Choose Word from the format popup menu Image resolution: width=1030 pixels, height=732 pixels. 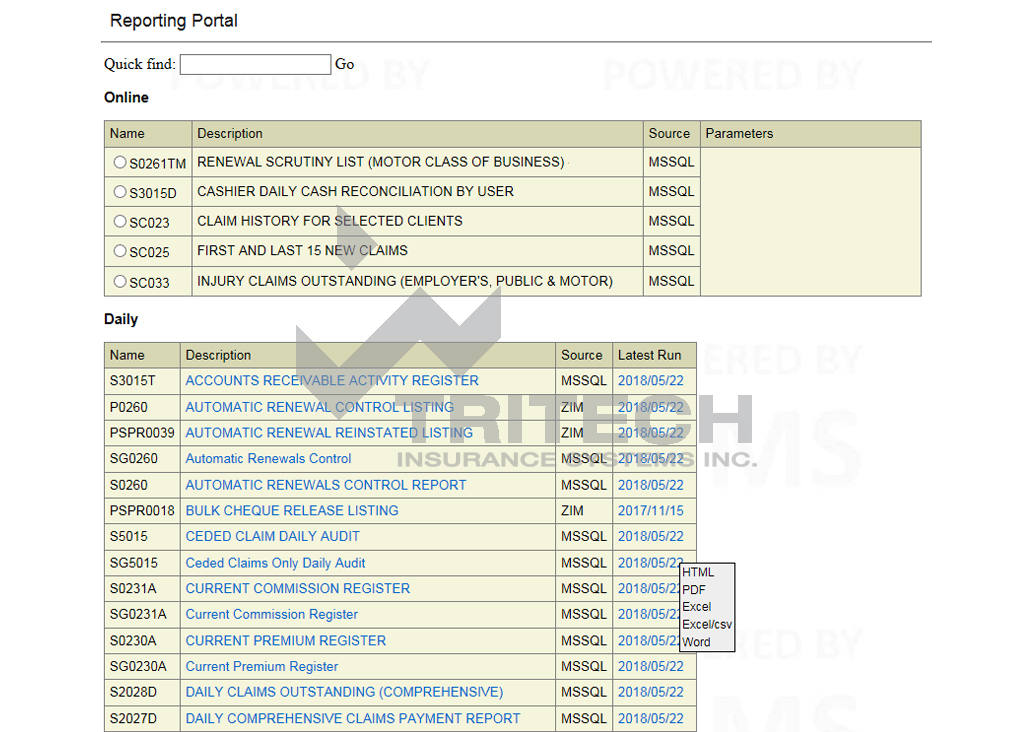coord(696,642)
